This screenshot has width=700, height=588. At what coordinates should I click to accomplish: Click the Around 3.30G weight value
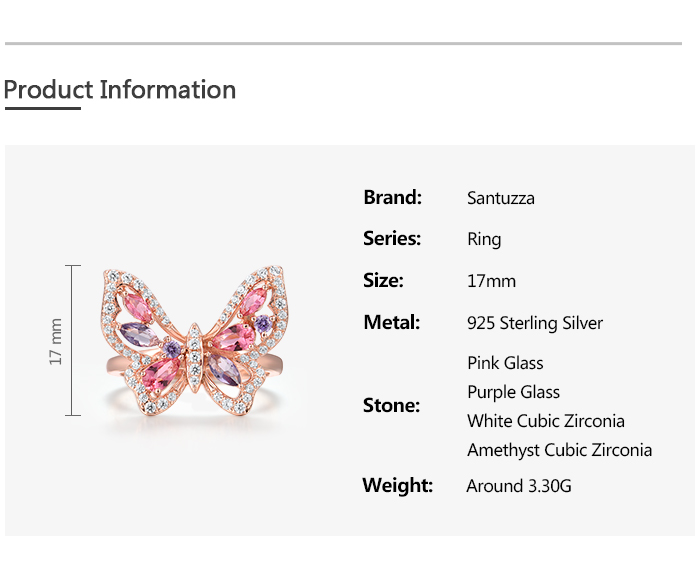click(518, 487)
